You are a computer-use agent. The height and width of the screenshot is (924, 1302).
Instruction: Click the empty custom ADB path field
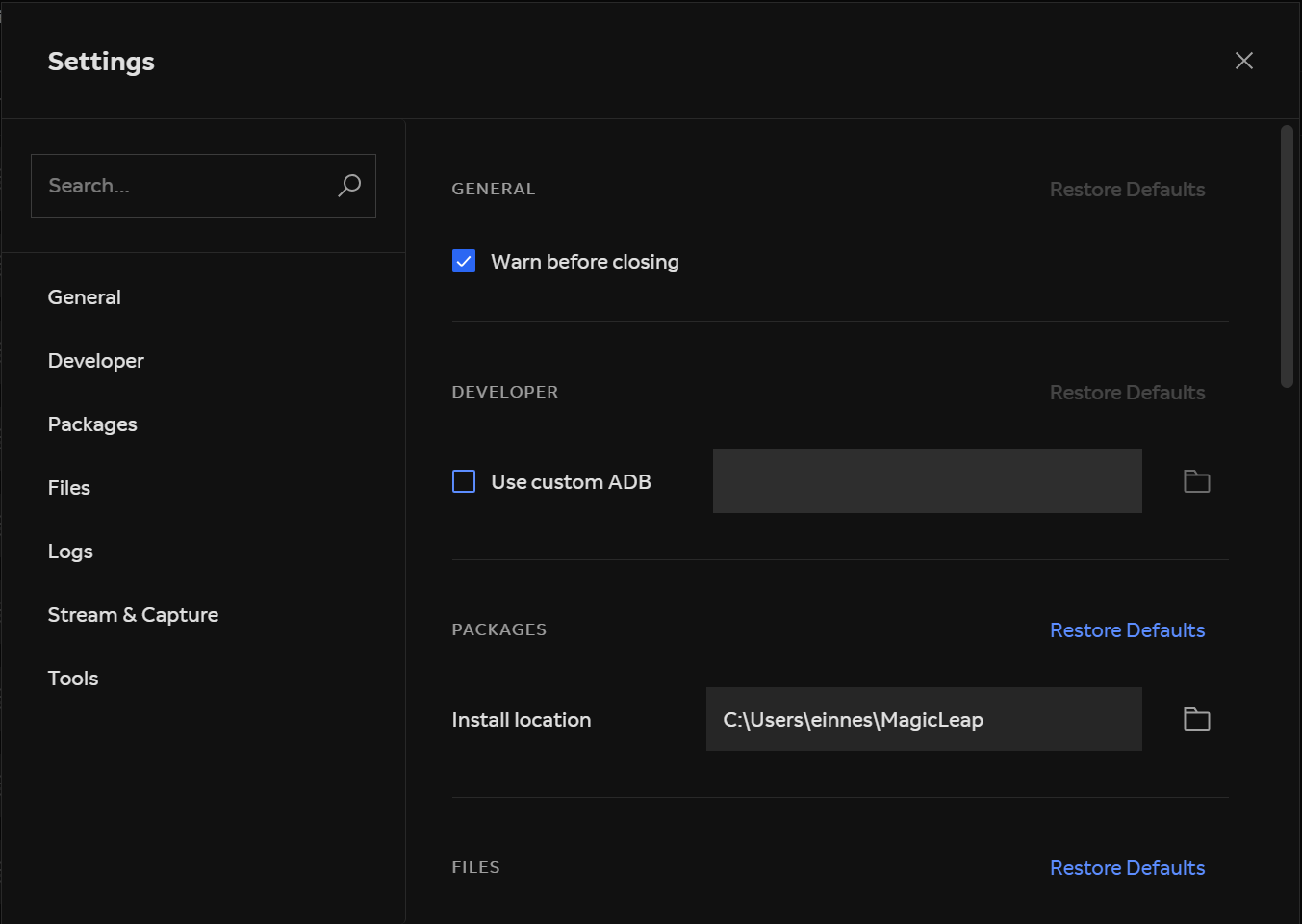click(926, 480)
